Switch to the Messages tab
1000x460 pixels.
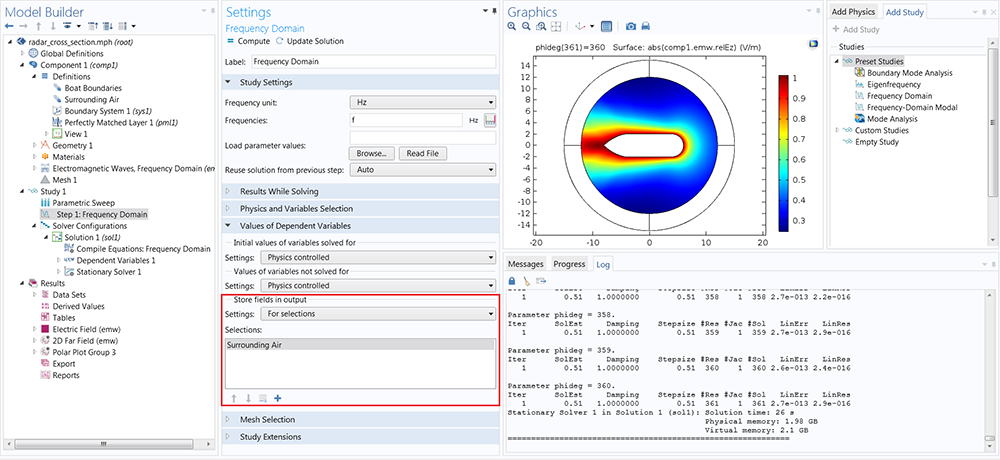(525, 264)
